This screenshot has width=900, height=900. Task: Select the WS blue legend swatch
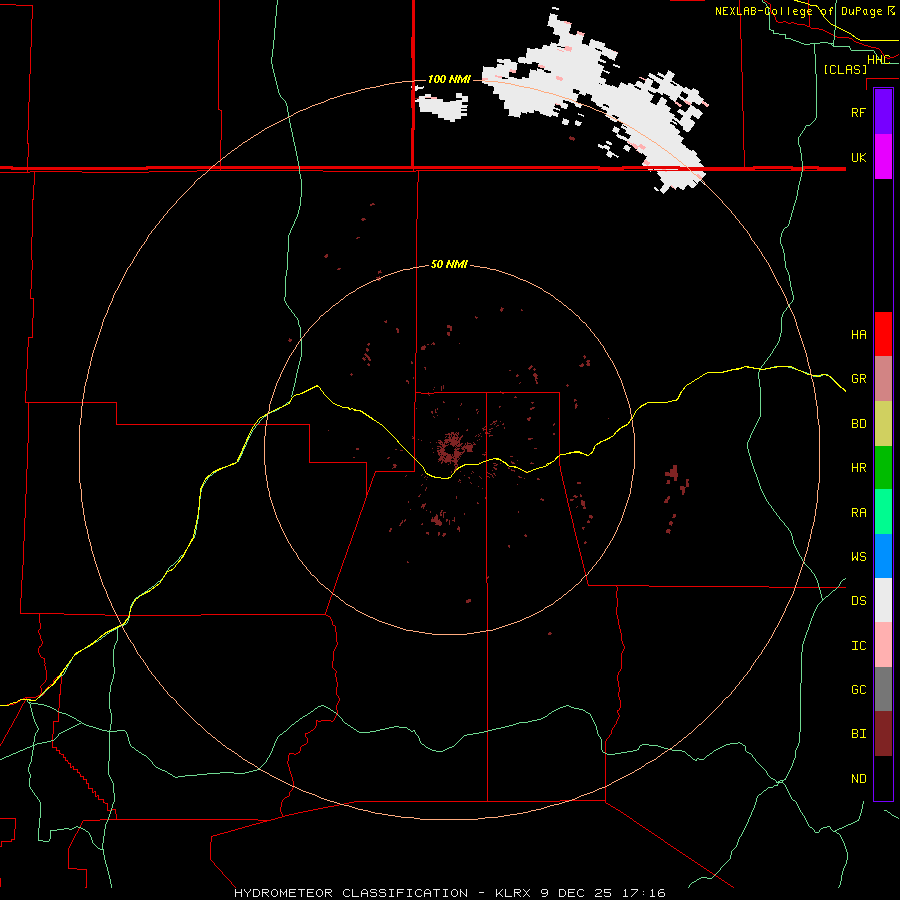[883, 556]
